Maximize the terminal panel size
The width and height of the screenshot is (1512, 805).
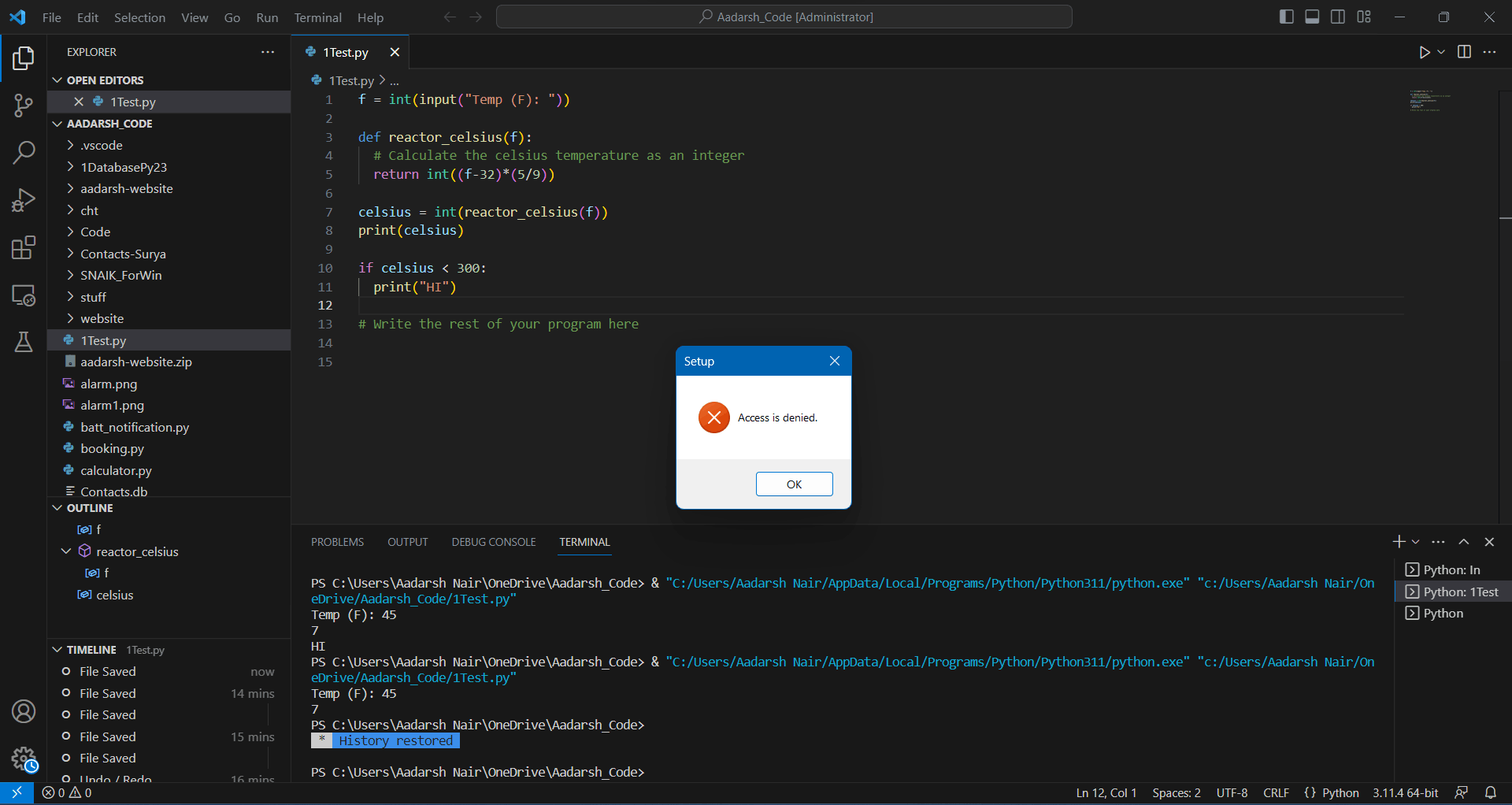point(1464,542)
